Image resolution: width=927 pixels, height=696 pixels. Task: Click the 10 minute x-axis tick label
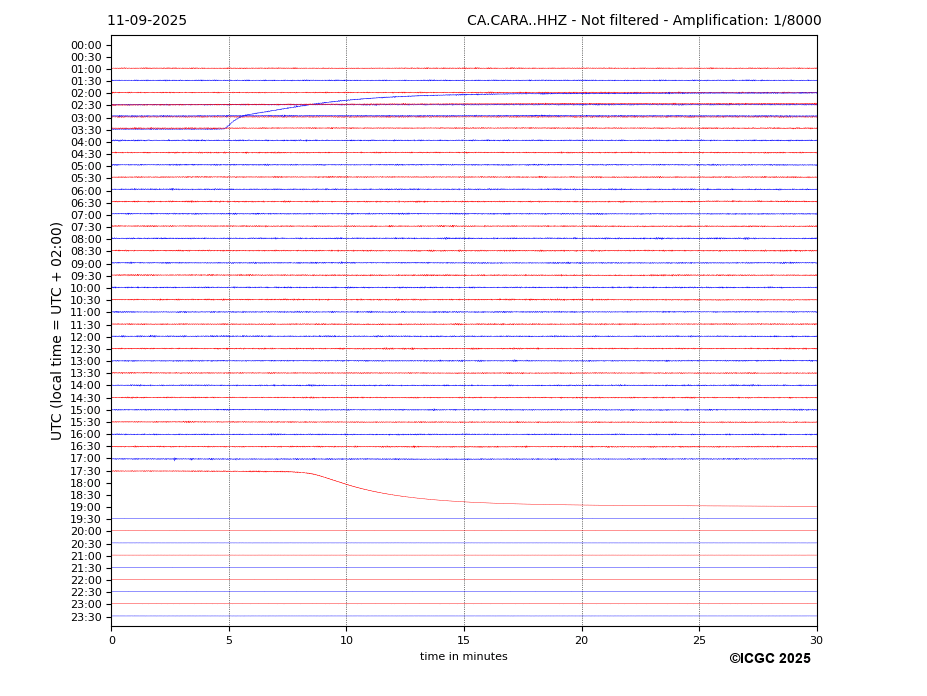346,640
